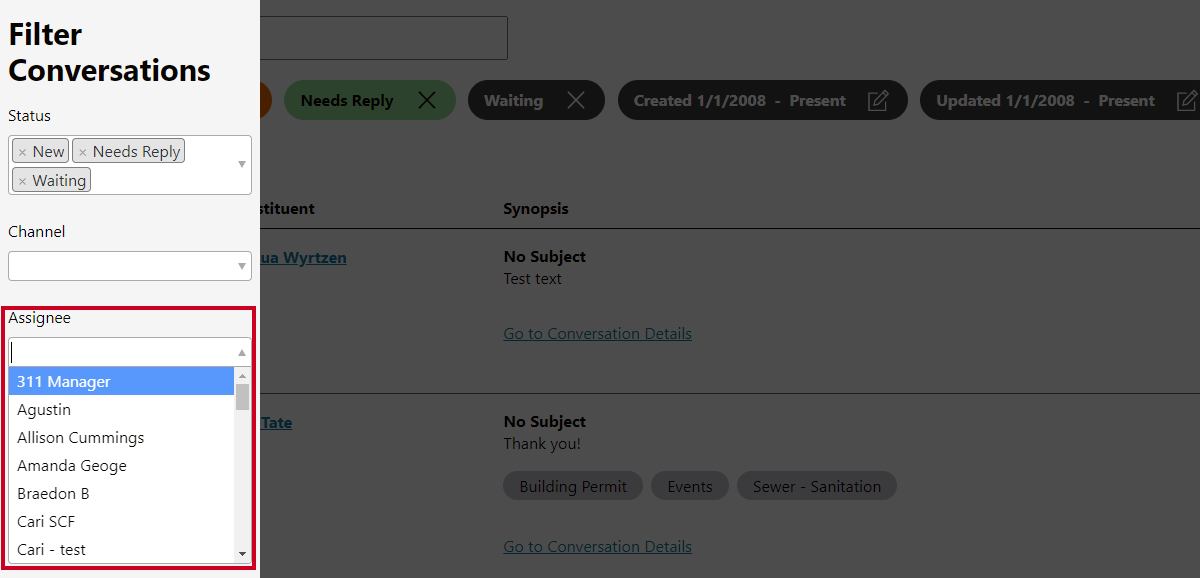
Task: Click the Needs Reply filter chip label
Action: [347, 100]
